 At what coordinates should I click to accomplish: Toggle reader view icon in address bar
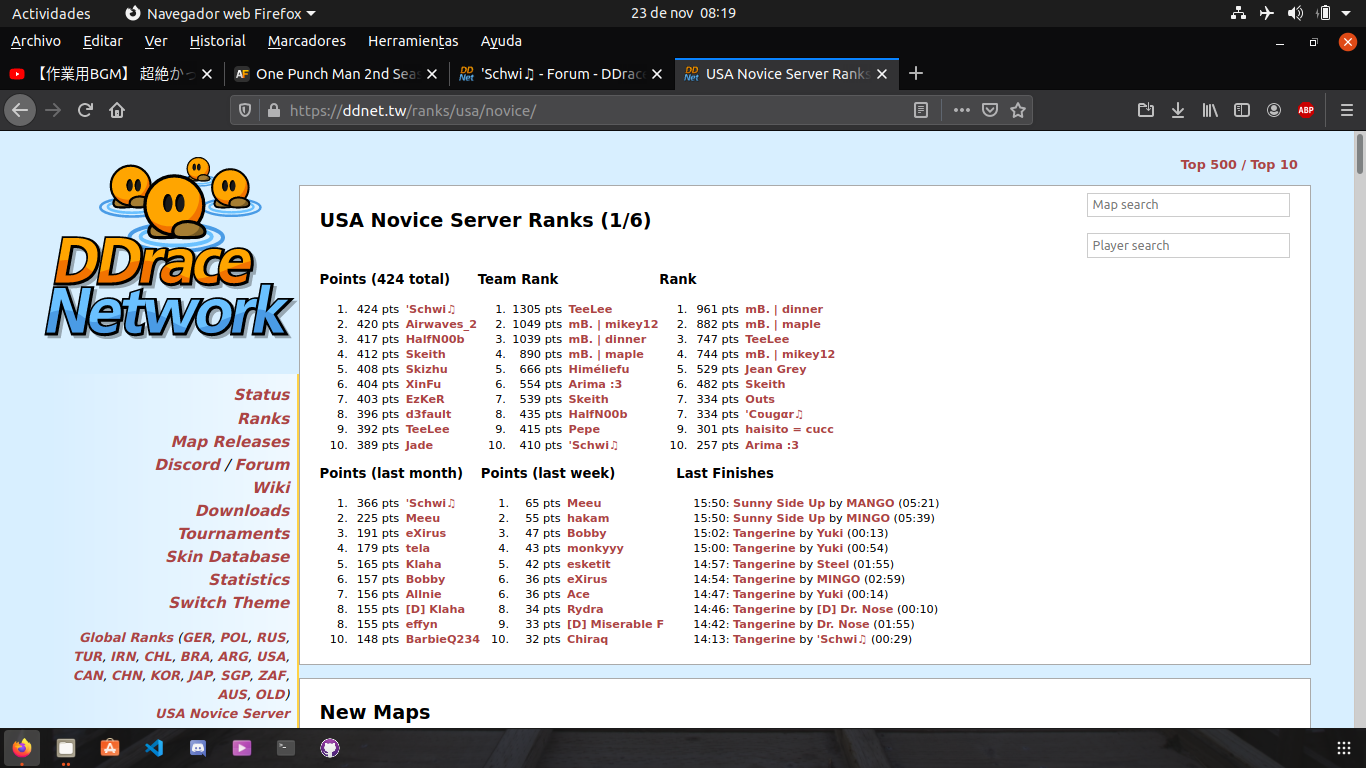pos(921,110)
